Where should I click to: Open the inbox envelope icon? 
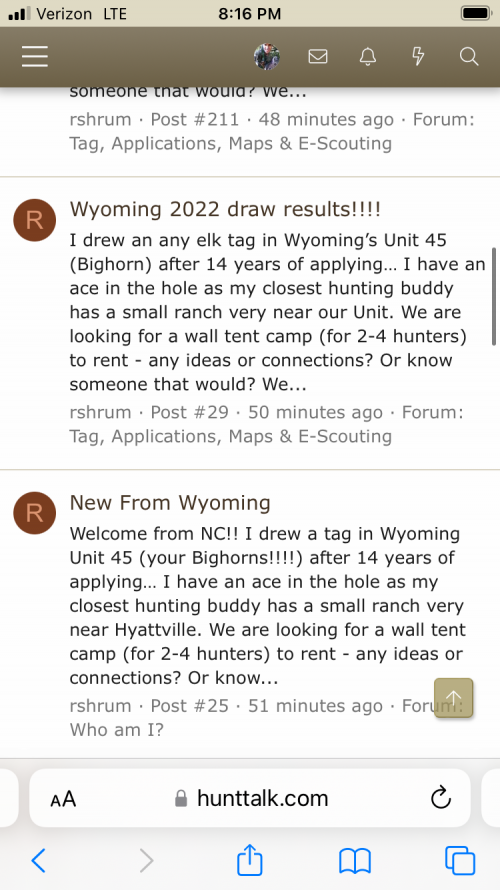tap(318, 56)
